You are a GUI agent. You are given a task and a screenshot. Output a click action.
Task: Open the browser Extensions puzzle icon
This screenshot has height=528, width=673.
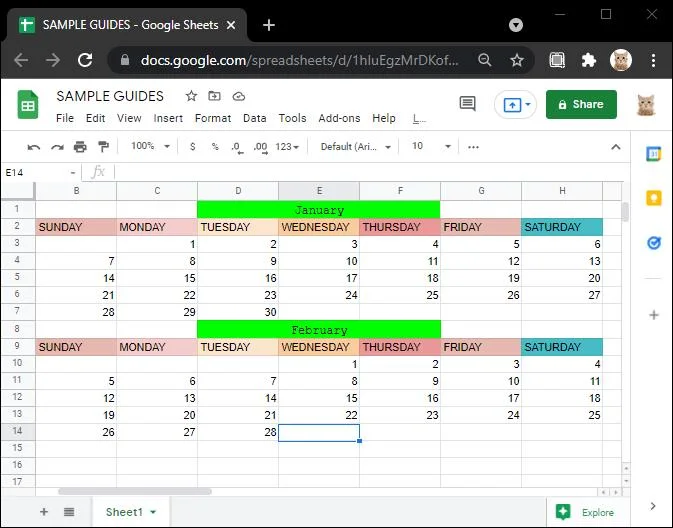[588, 60]
